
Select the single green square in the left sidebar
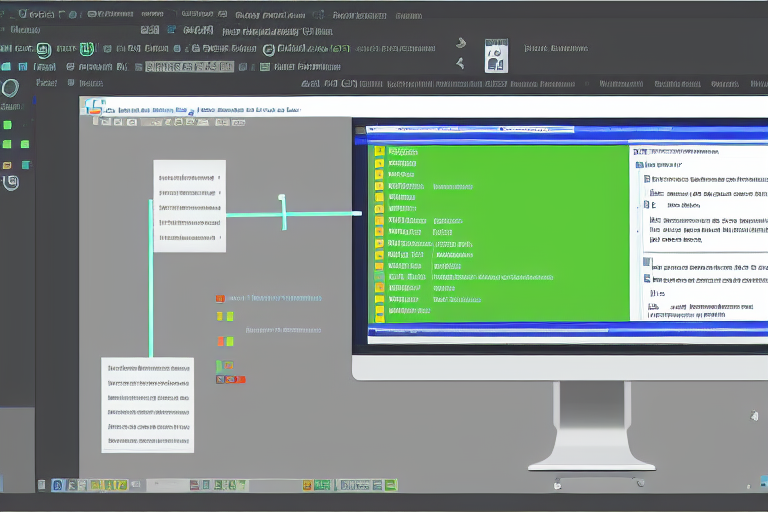(8, 125)
